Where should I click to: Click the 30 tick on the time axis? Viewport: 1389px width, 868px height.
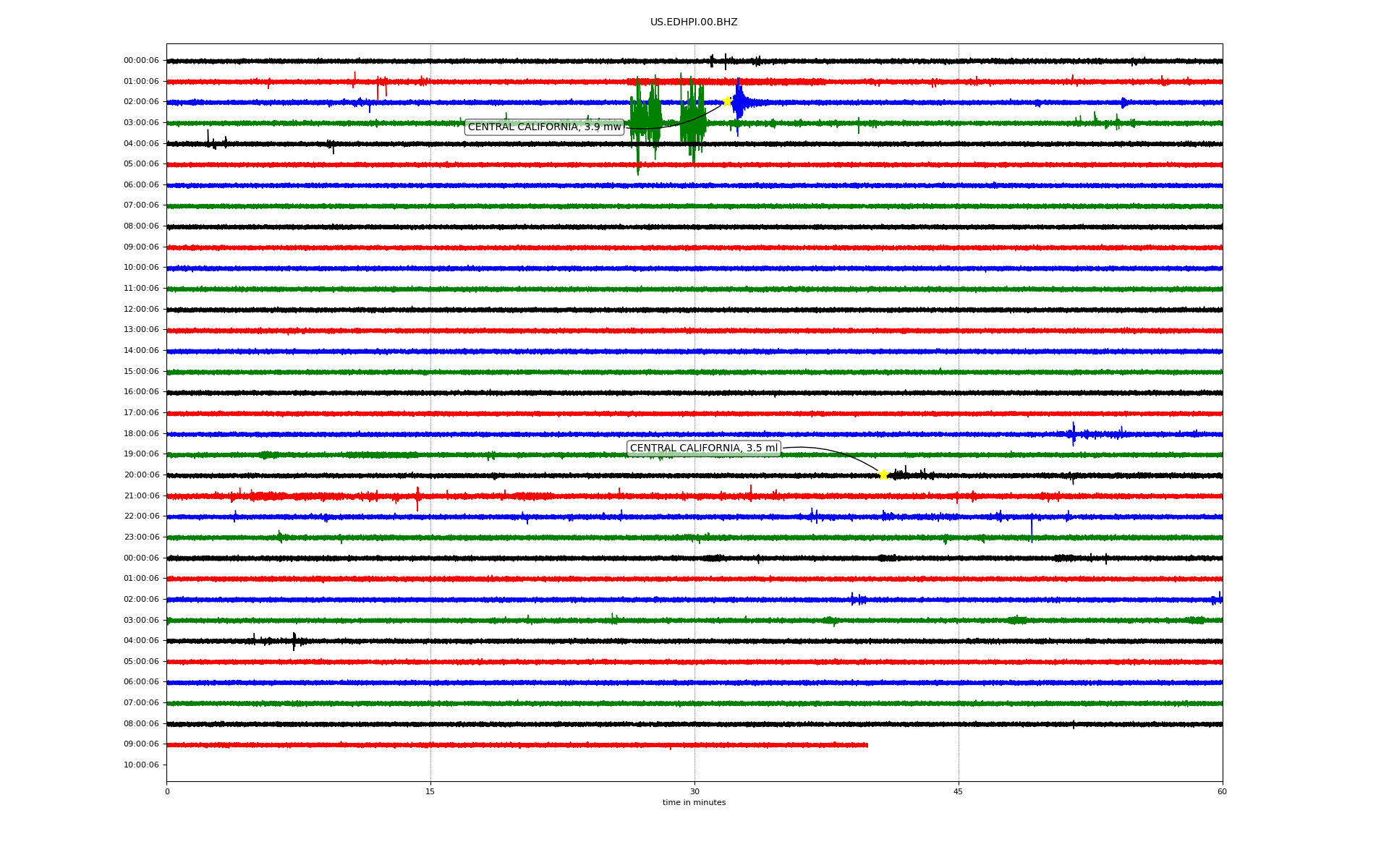(x=694, y=791)
